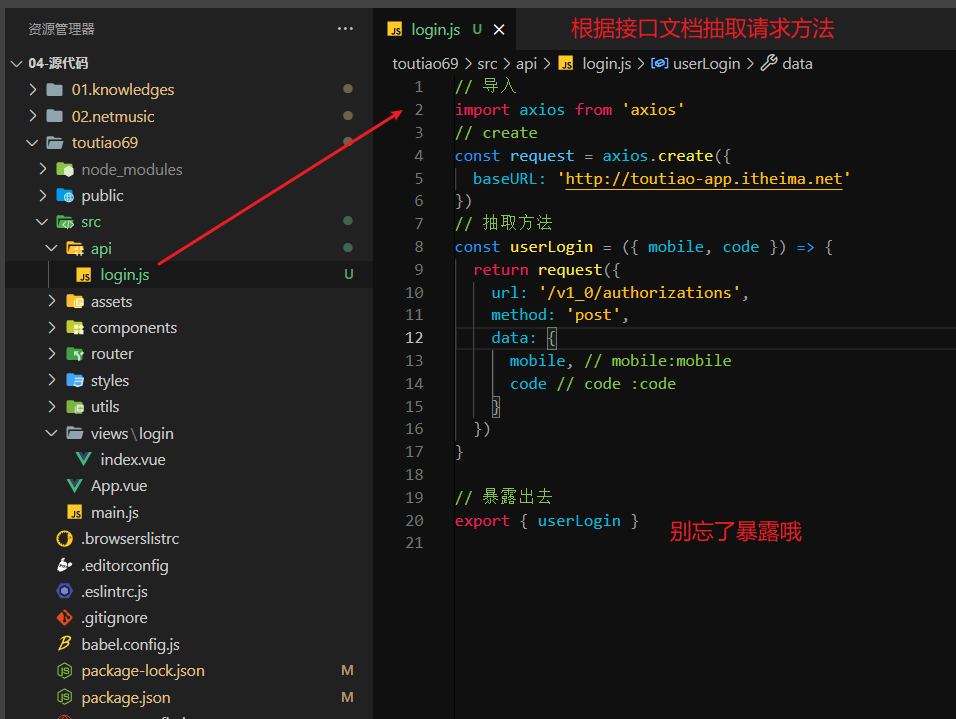Click line number 20 in the gutter

click(x=414, y=521)
